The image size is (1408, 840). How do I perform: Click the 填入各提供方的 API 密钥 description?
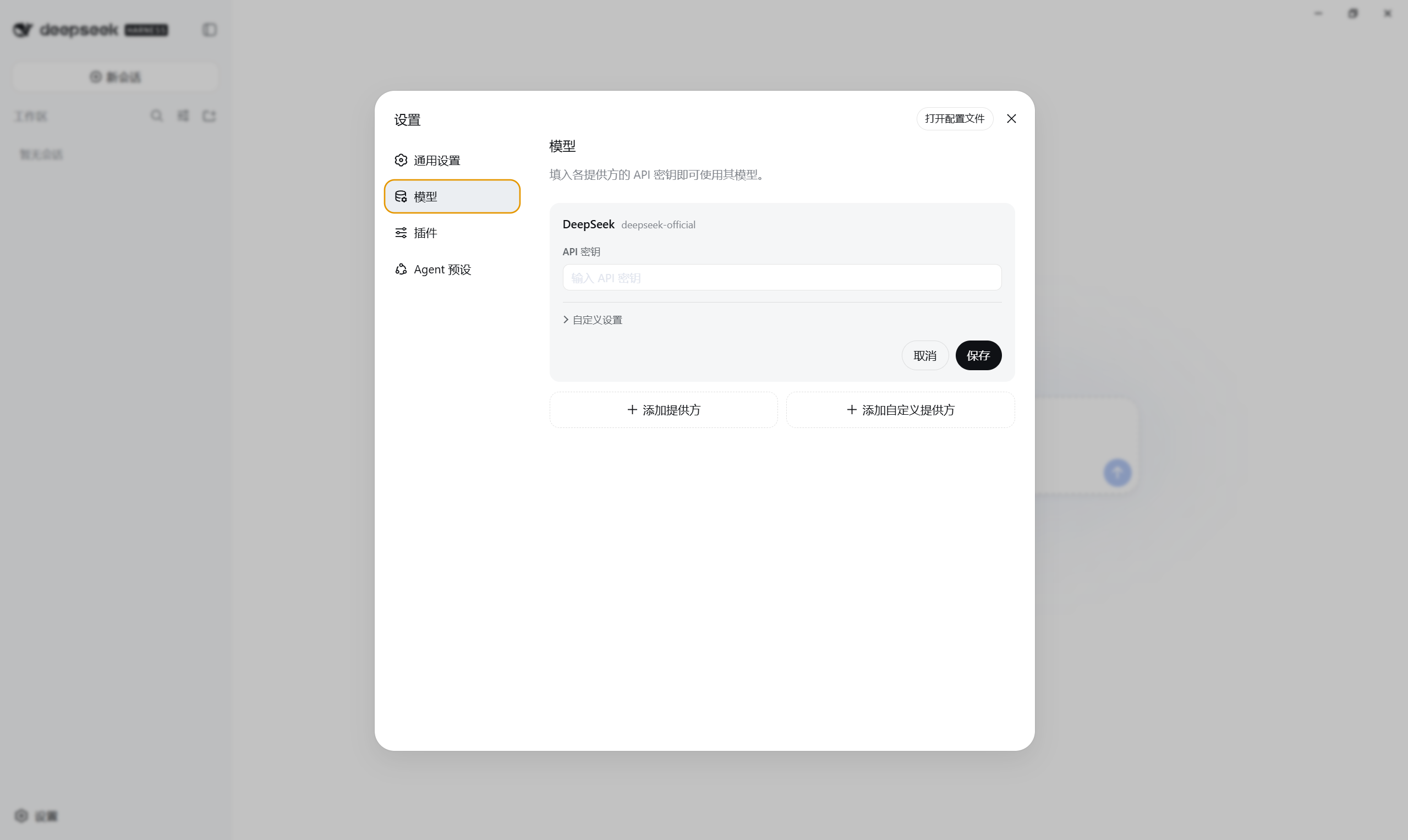[657, 174]
